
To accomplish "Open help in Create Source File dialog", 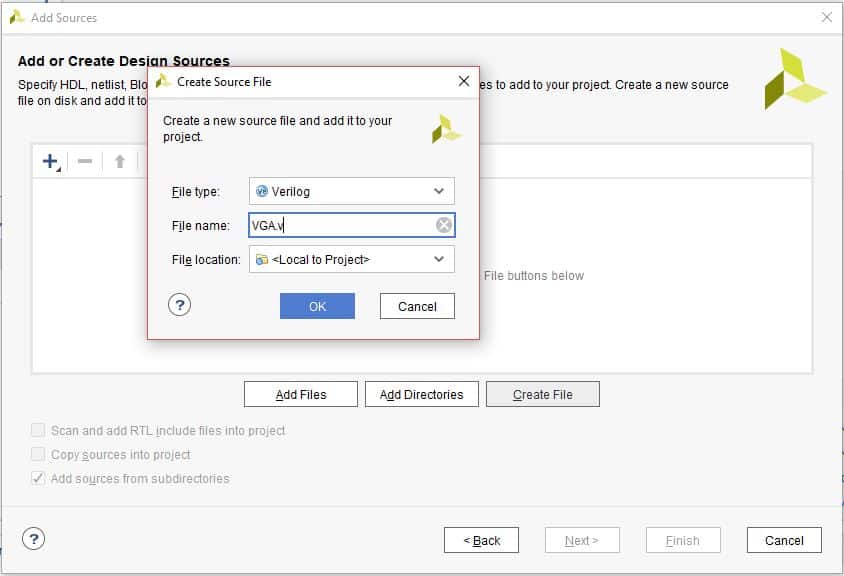I will (179, 306).
